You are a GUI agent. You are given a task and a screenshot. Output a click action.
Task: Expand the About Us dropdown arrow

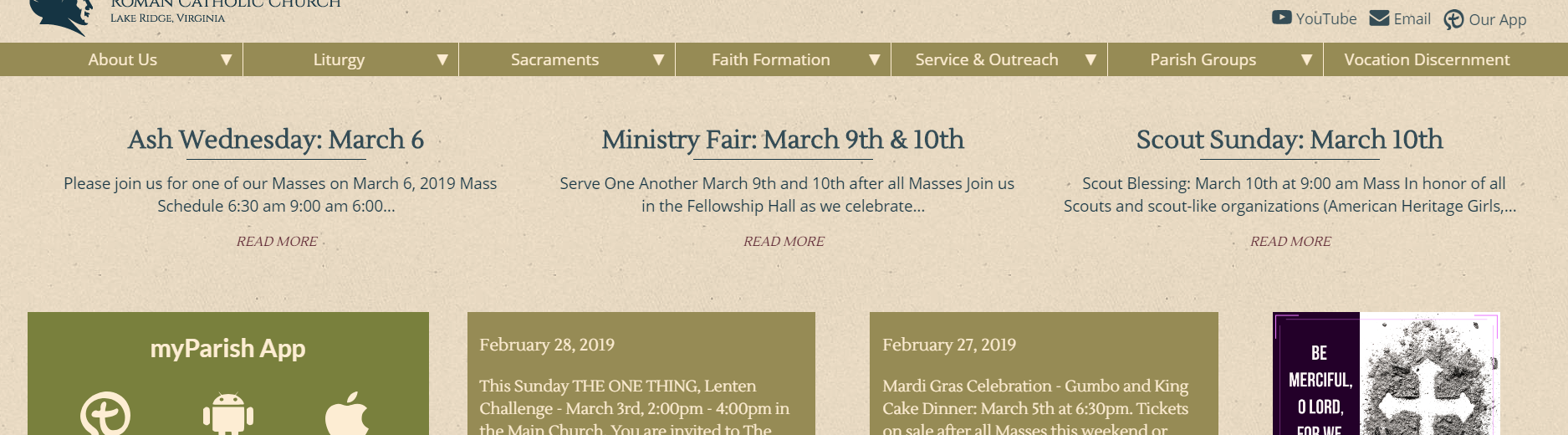[226, 59]
